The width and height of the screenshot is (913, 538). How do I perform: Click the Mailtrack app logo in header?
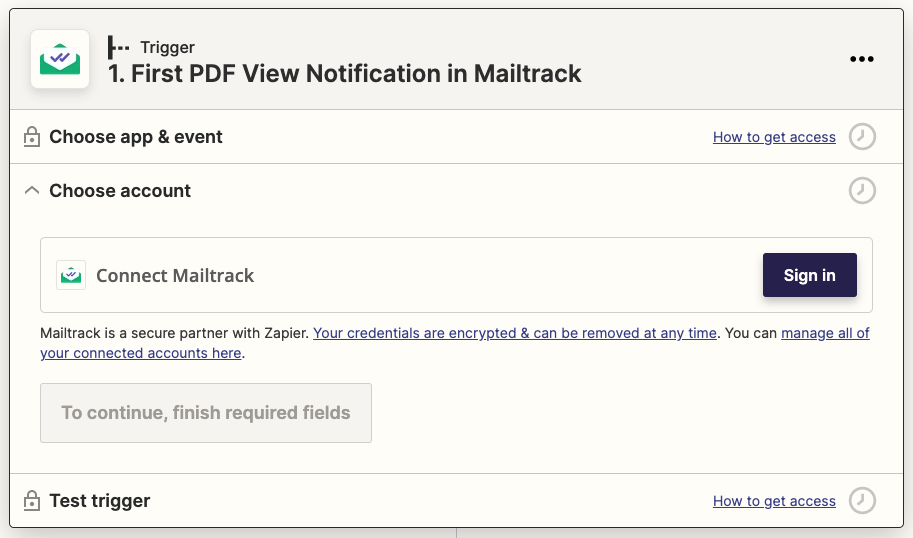60,59
